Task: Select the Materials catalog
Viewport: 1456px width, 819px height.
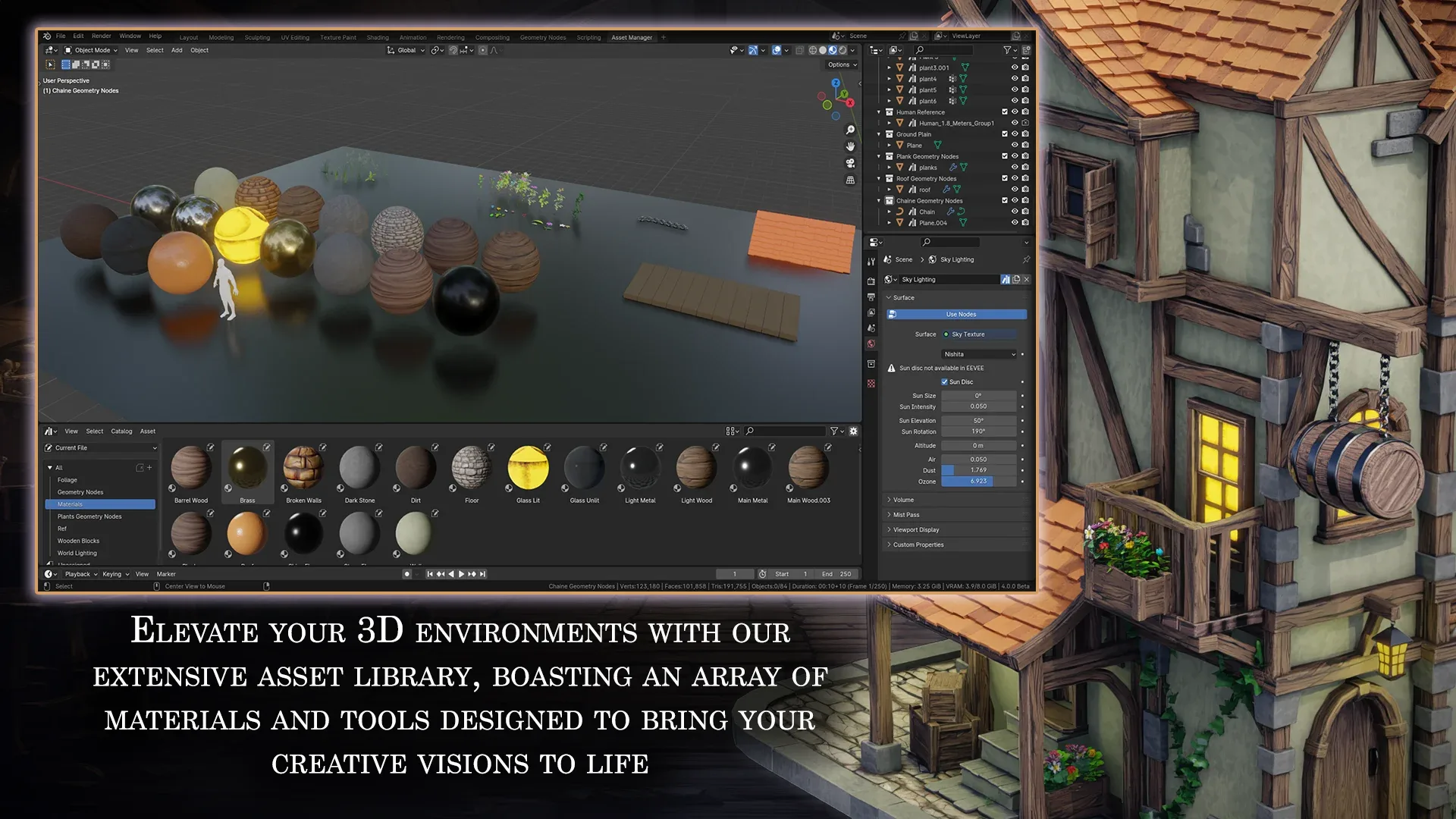Action: (x=71, y=504)
